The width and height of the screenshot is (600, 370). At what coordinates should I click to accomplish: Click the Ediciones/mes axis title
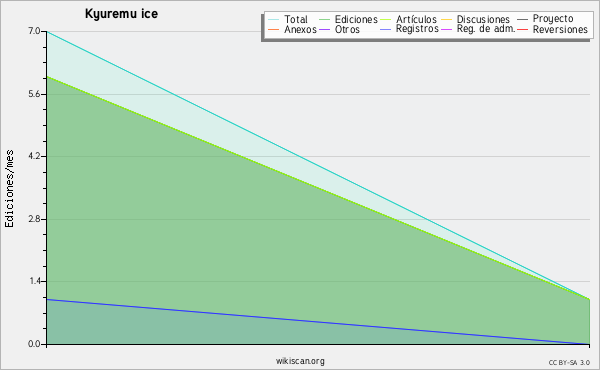[x=9, y=189]
